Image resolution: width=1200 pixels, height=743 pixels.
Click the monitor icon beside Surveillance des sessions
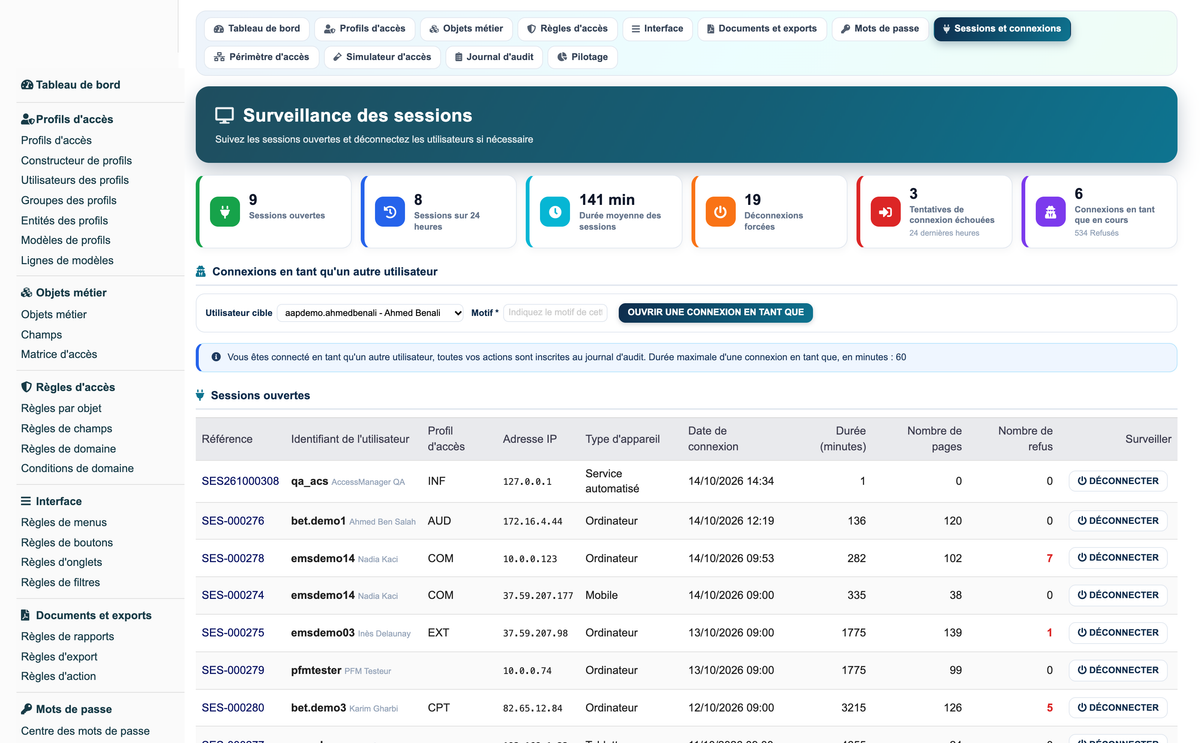225,116
